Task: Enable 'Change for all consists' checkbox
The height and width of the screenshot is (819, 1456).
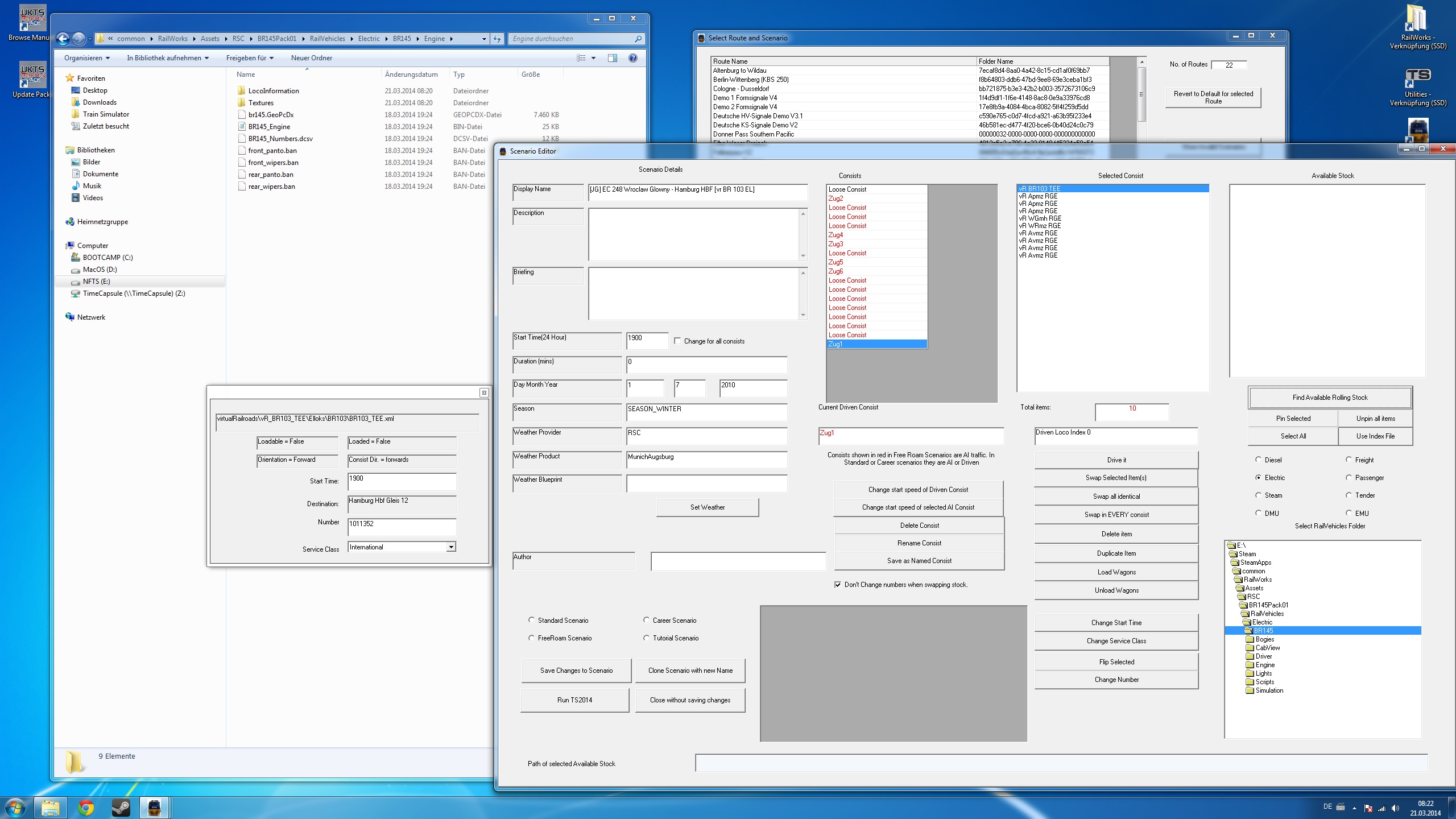Action: [677, 341]
